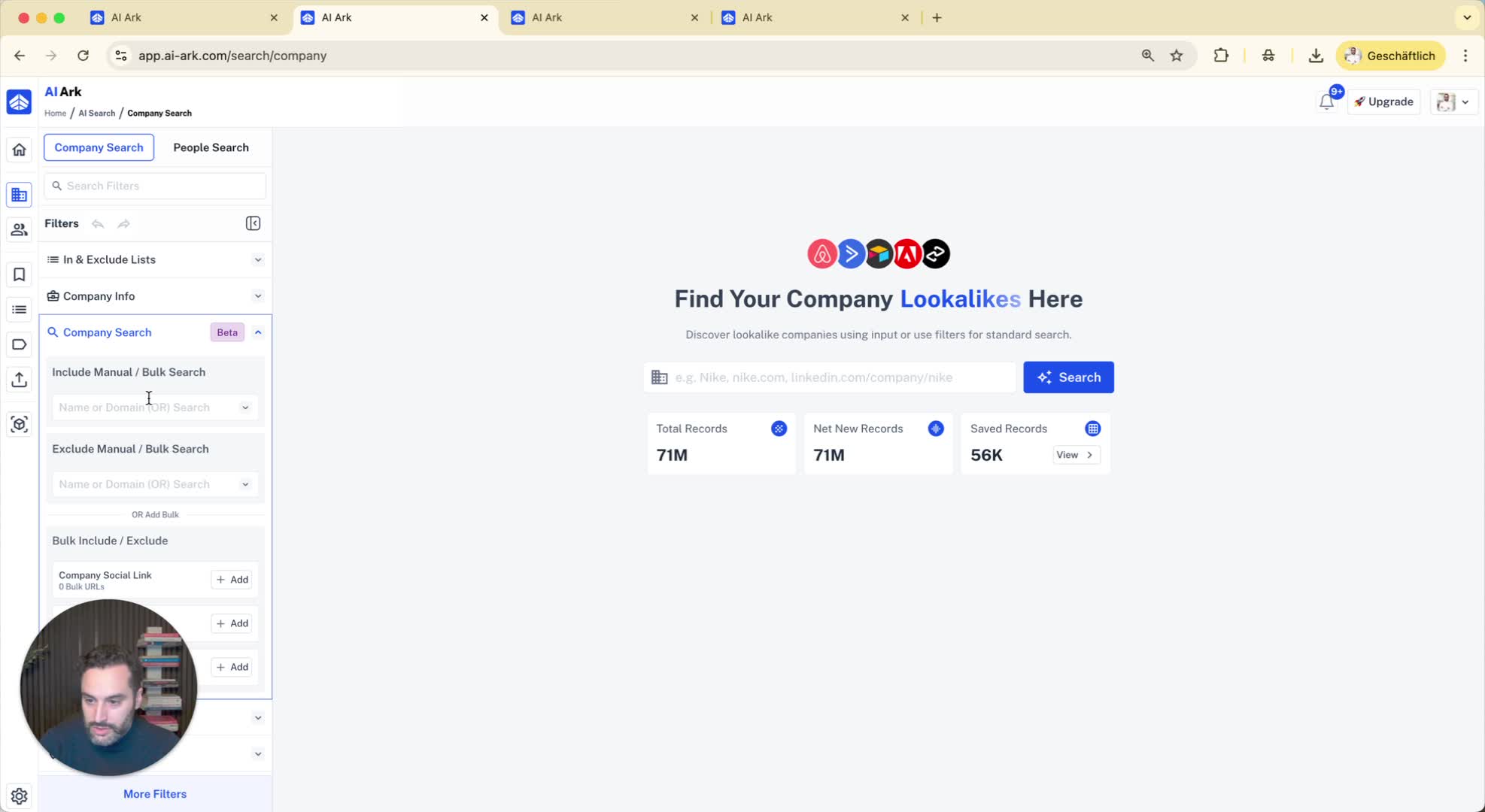Expand the Company Info filter section

pyautogui.click(x=258, y=296)
